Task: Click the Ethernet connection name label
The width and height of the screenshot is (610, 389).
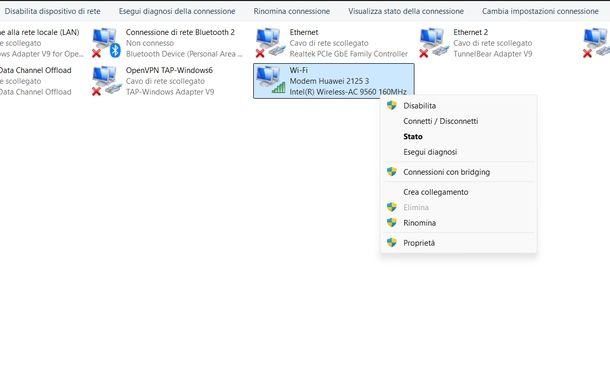Action: [x=303, y=32]
